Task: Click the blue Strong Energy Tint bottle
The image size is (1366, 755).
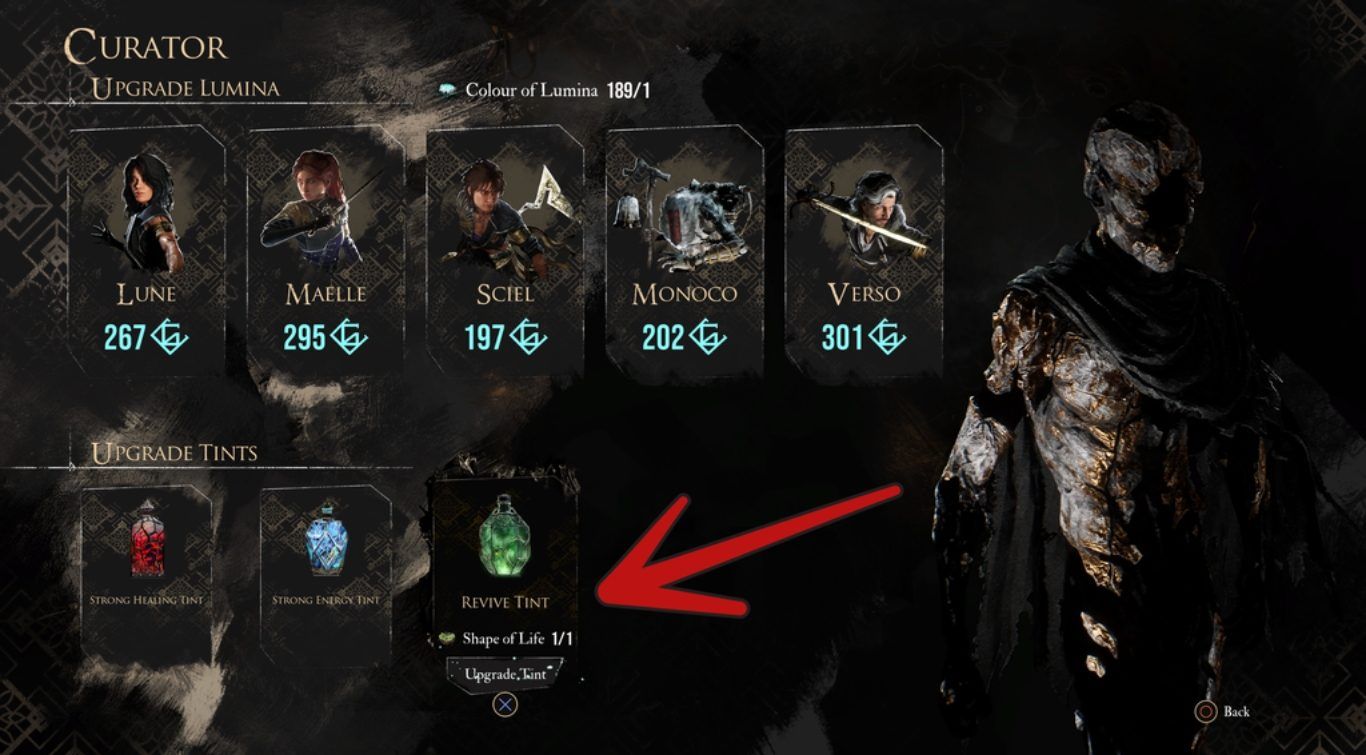Action: coord(326,540)
